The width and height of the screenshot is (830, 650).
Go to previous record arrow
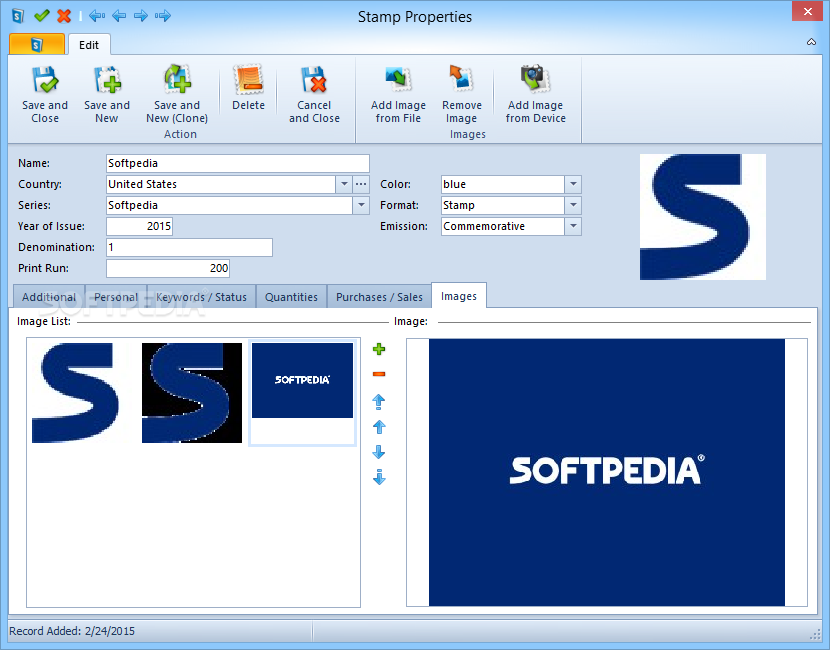pos(119,16)
